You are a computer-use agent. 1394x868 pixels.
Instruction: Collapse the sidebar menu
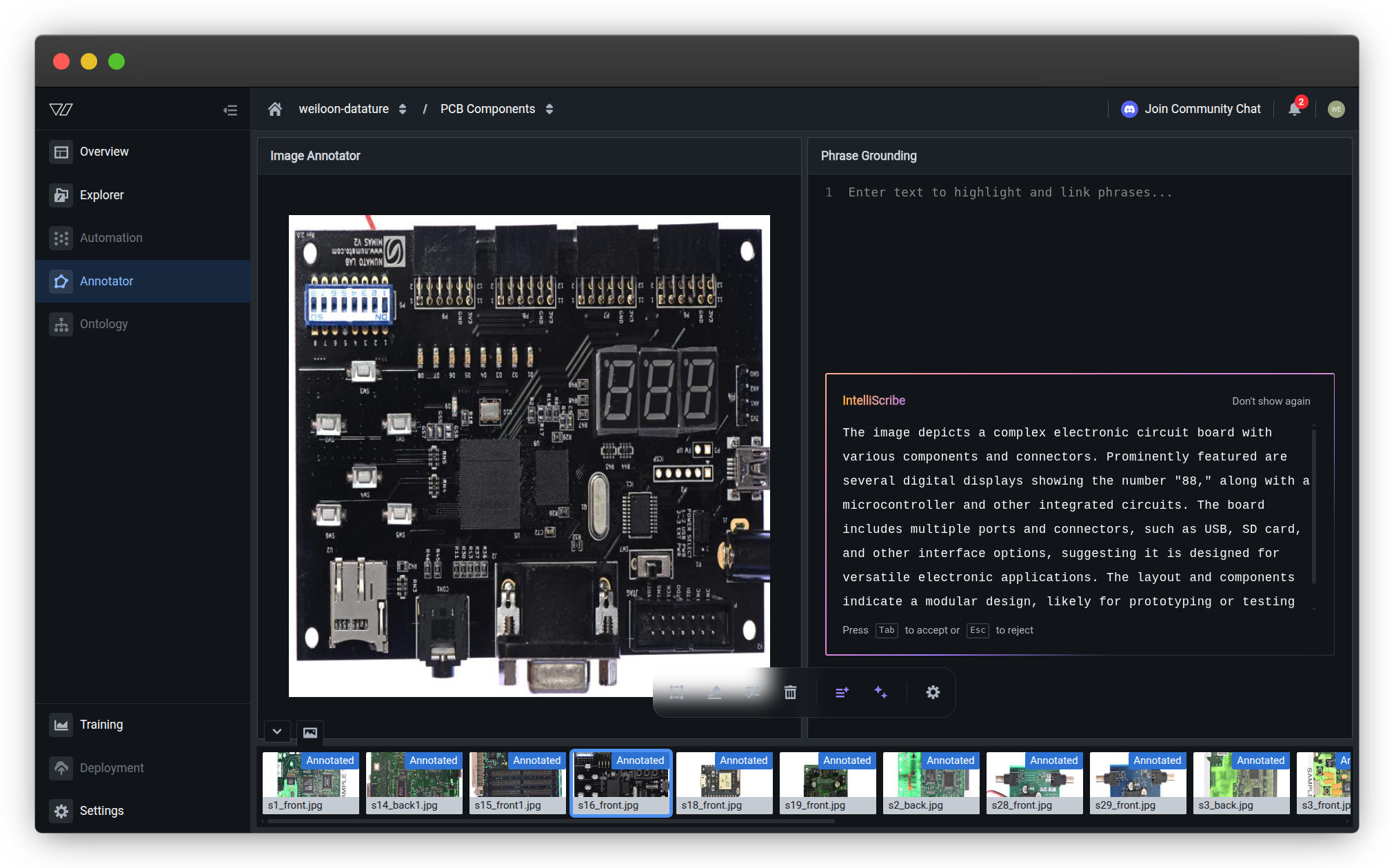tap(230, 110)
